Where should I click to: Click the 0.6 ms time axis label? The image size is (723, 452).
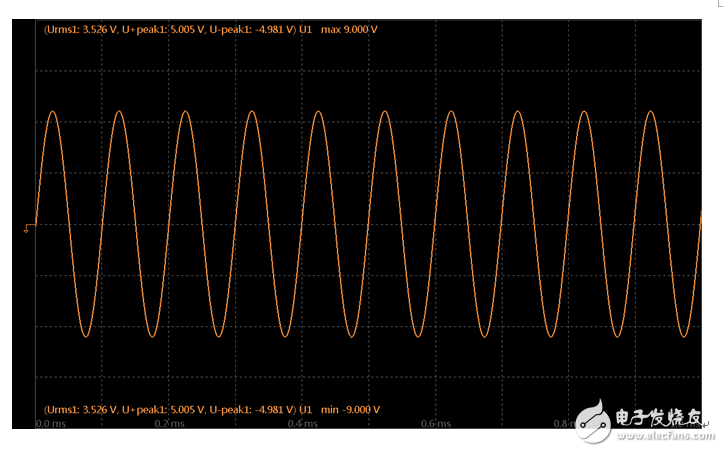(x=436, y=423)
